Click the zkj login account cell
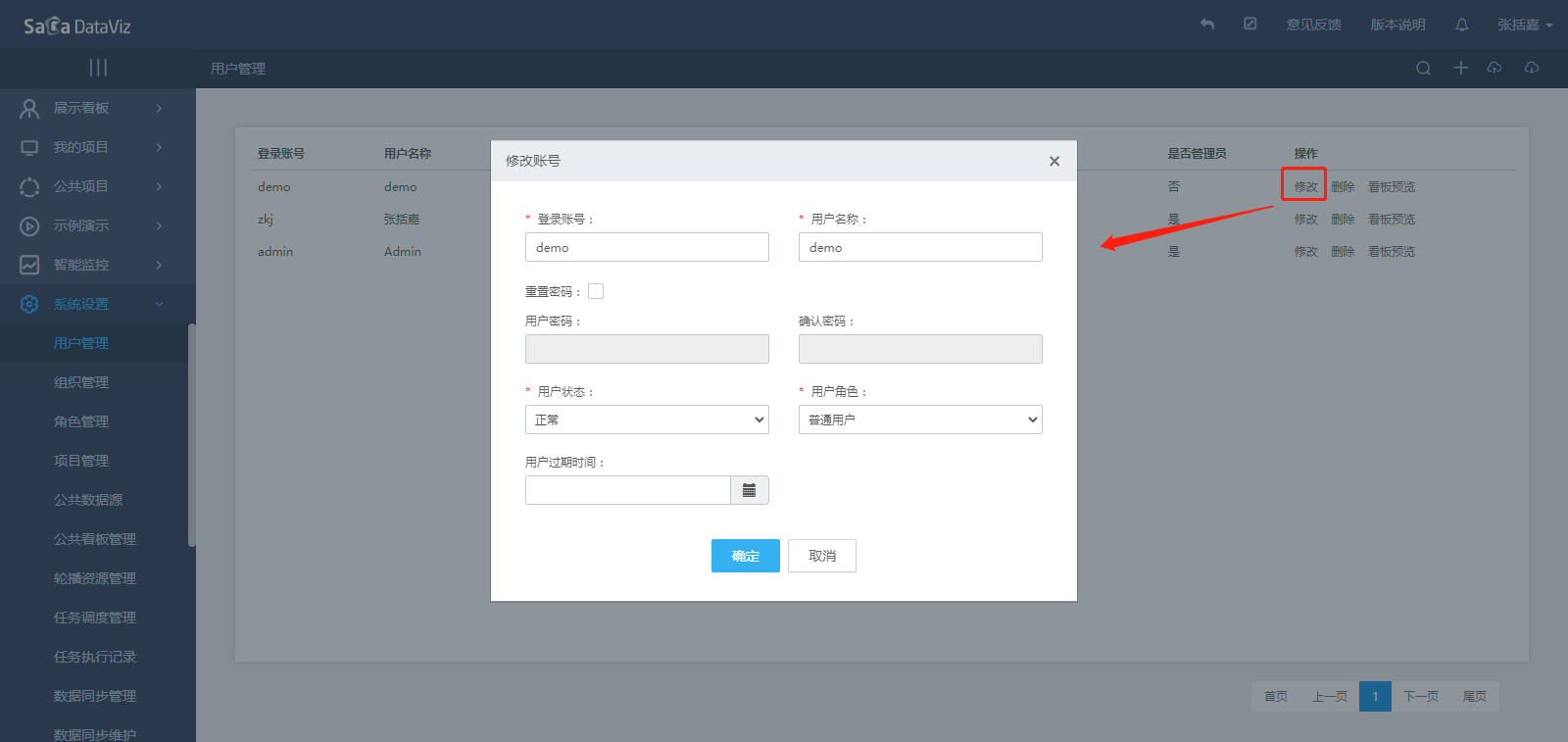1568x742 pixels. [x=266, y=219]
